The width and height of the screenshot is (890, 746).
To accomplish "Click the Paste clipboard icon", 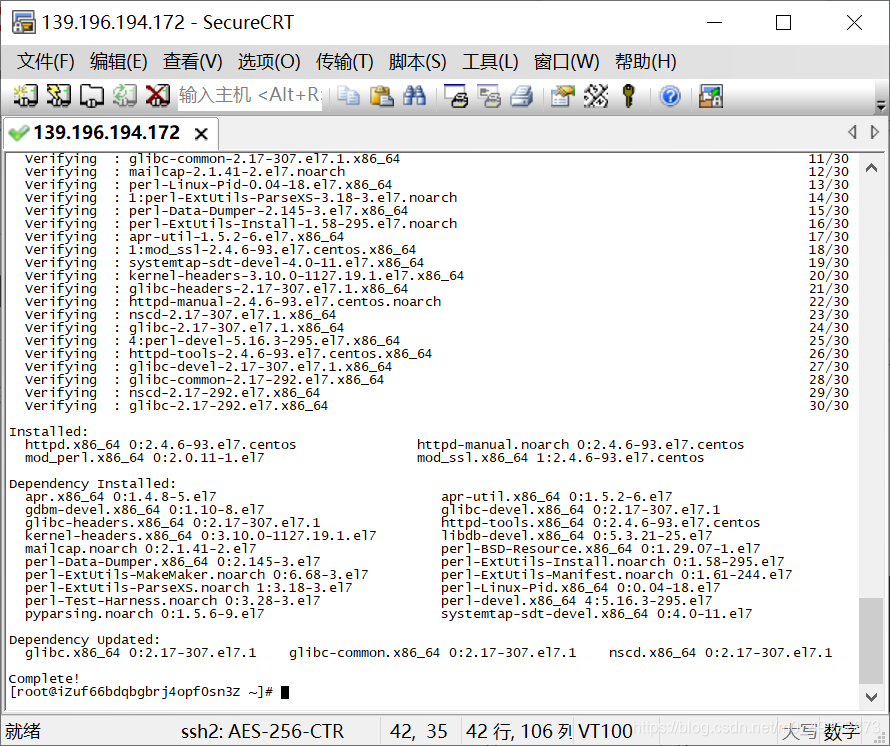I will (x=381, y=96).
